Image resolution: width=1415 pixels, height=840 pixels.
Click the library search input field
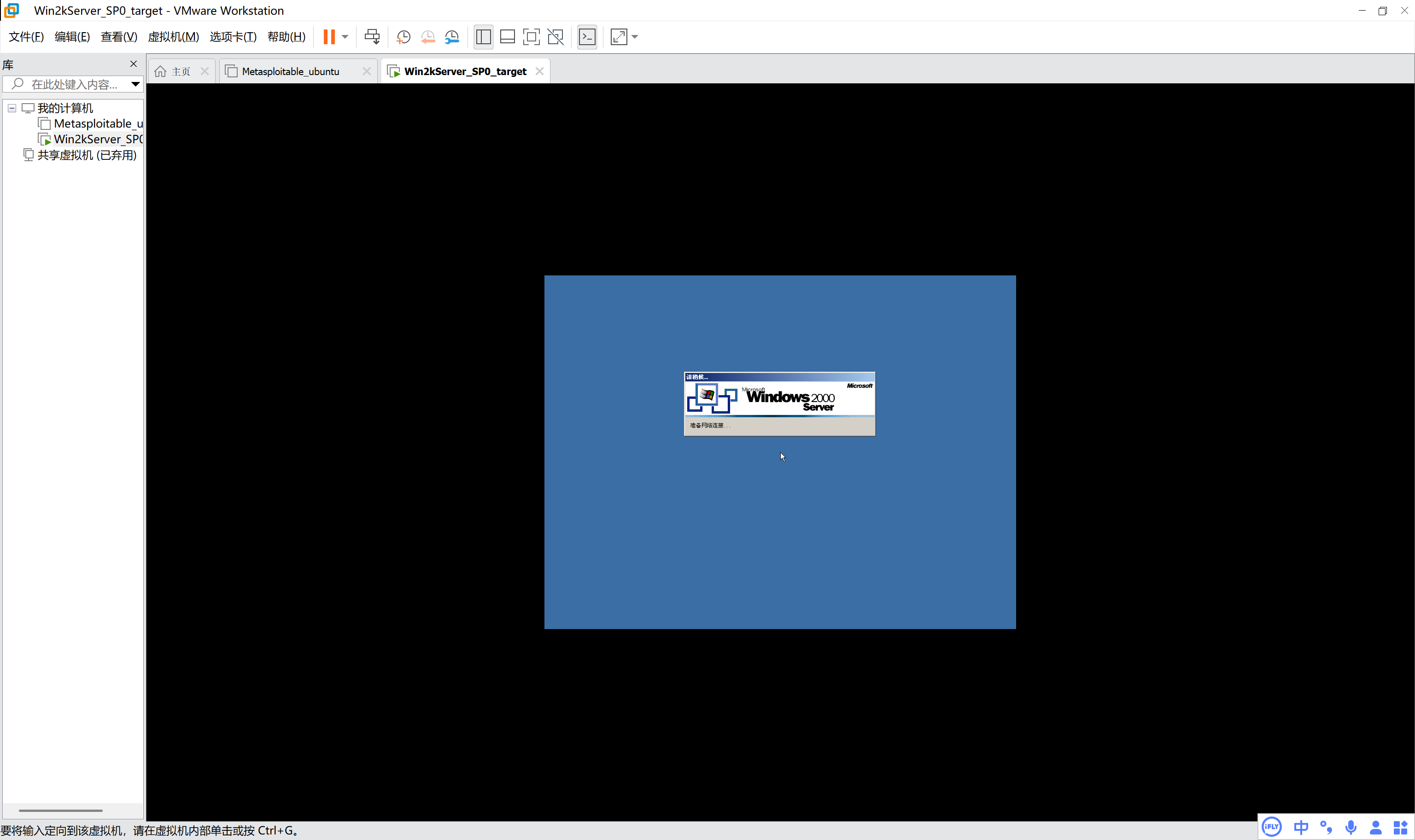(74, 84)
